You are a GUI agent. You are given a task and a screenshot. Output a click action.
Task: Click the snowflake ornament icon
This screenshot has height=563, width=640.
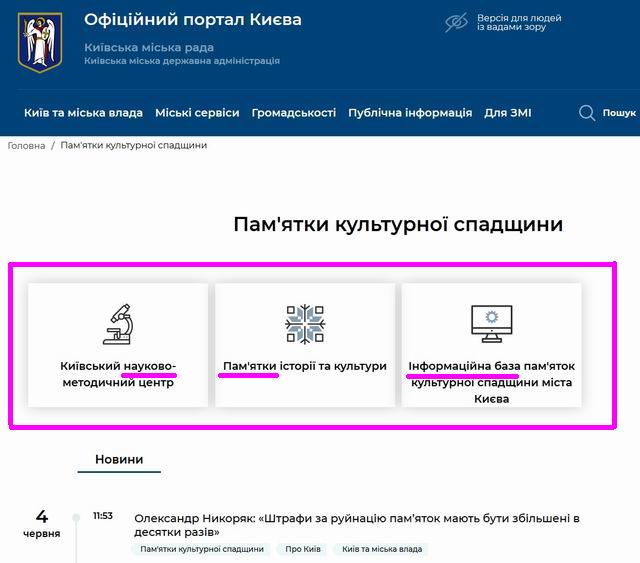305,323
